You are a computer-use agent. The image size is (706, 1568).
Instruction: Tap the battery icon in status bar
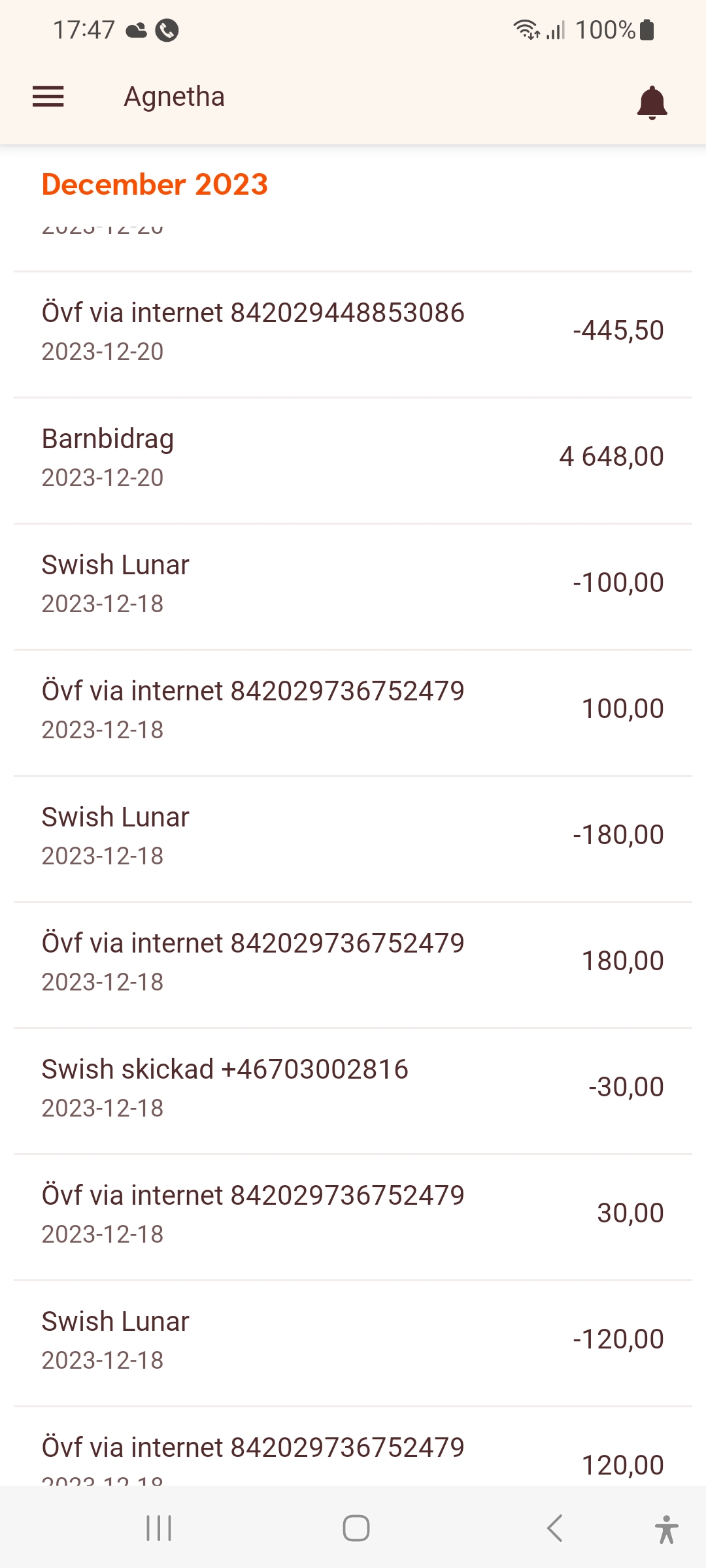[x=647, y=30]
